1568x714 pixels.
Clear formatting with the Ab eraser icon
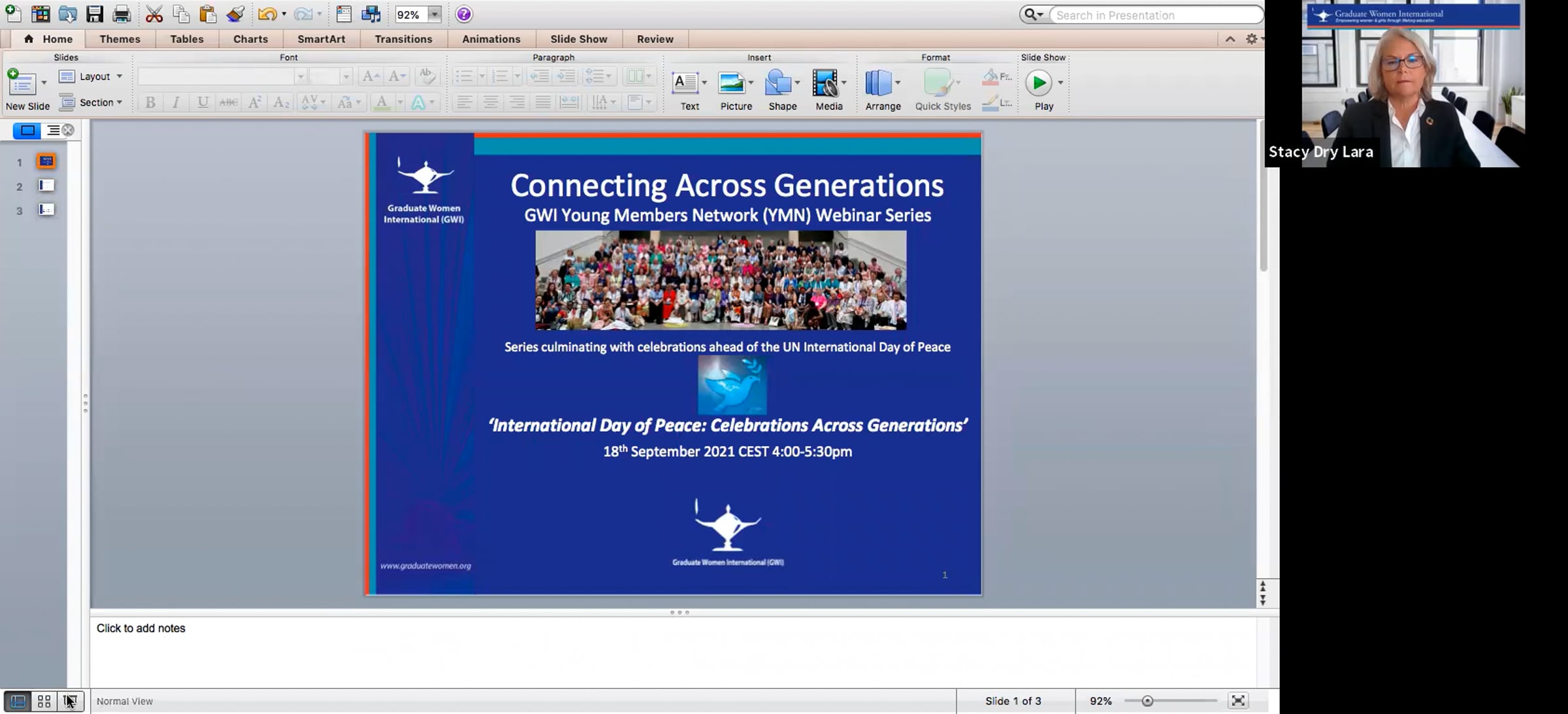[427, 76]
